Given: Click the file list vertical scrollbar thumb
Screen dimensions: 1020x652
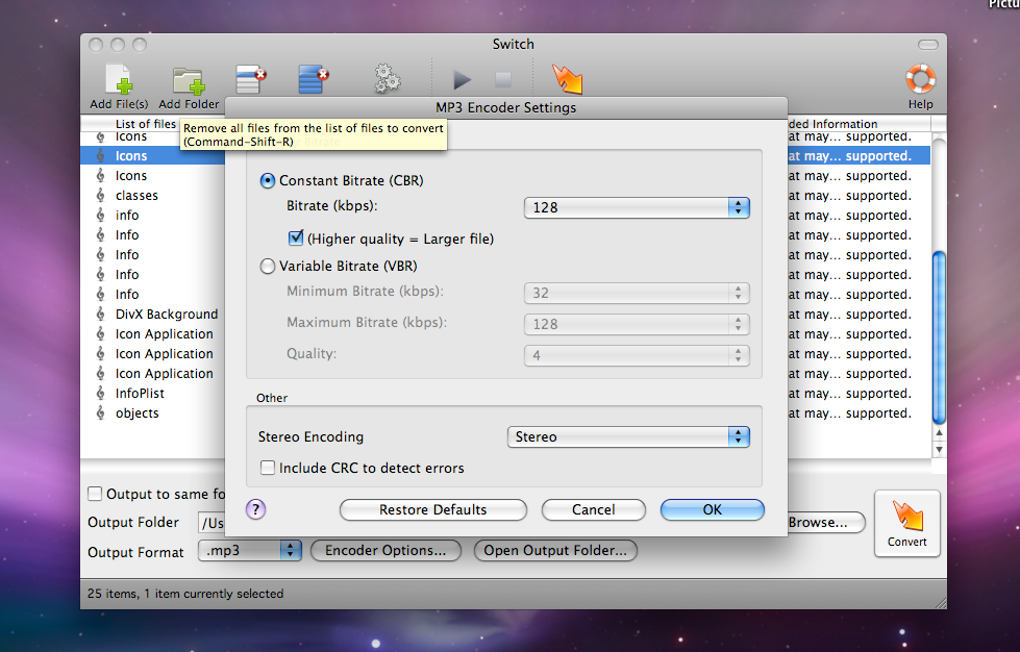Looking at the screenshot, I should (939, 337).
